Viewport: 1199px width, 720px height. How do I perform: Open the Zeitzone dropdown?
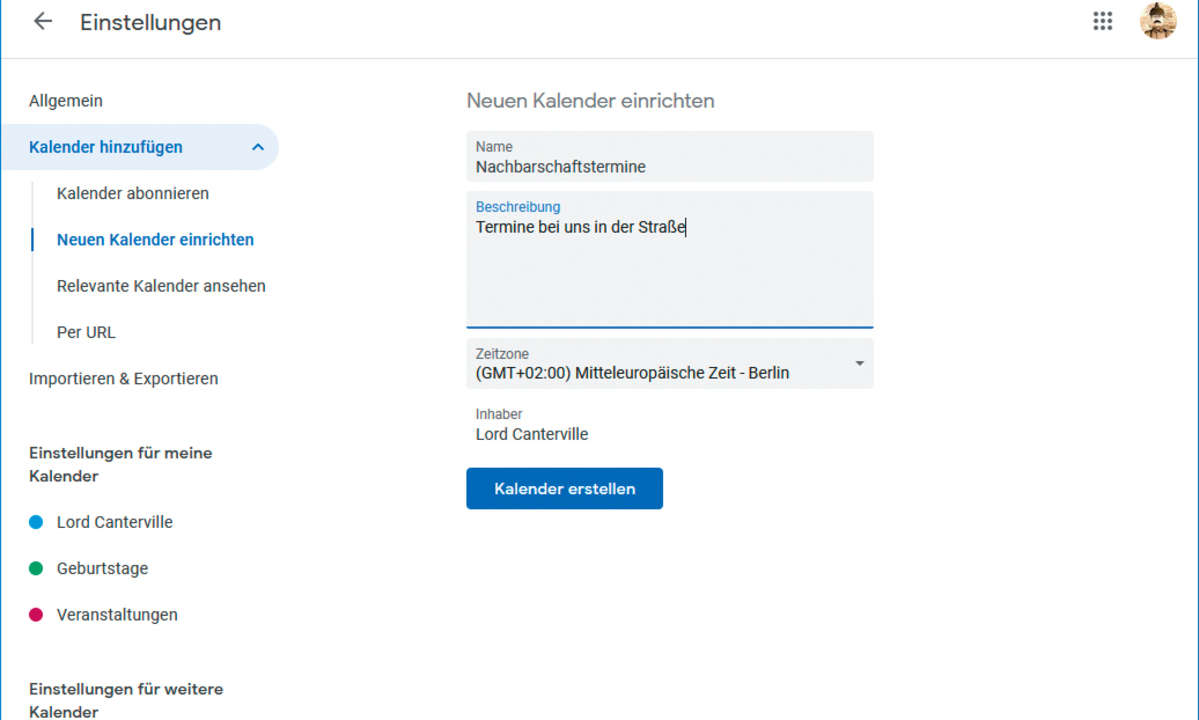670,364
